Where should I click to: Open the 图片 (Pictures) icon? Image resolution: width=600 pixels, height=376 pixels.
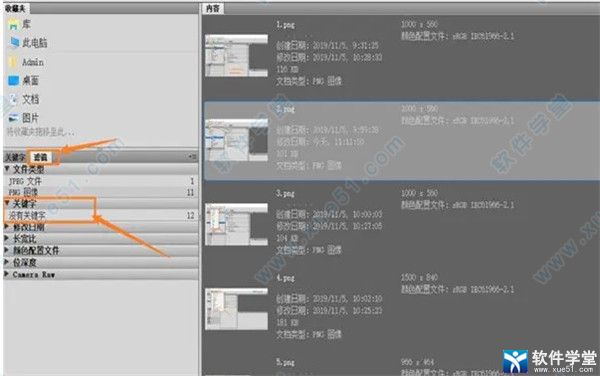(x=13, y=117)
